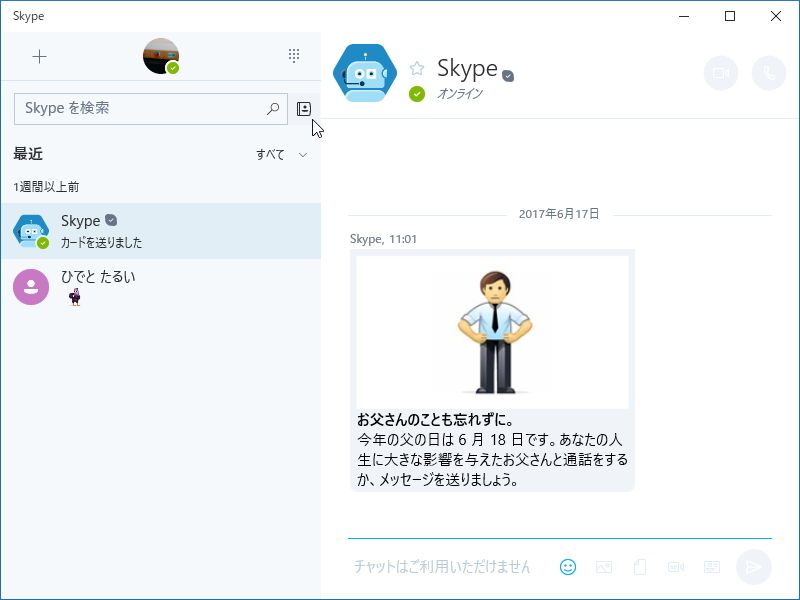Image resolution: width=800 pixels, height=600 pixels.
Task: Maximize the Skype window
Action: click(730, 16)
